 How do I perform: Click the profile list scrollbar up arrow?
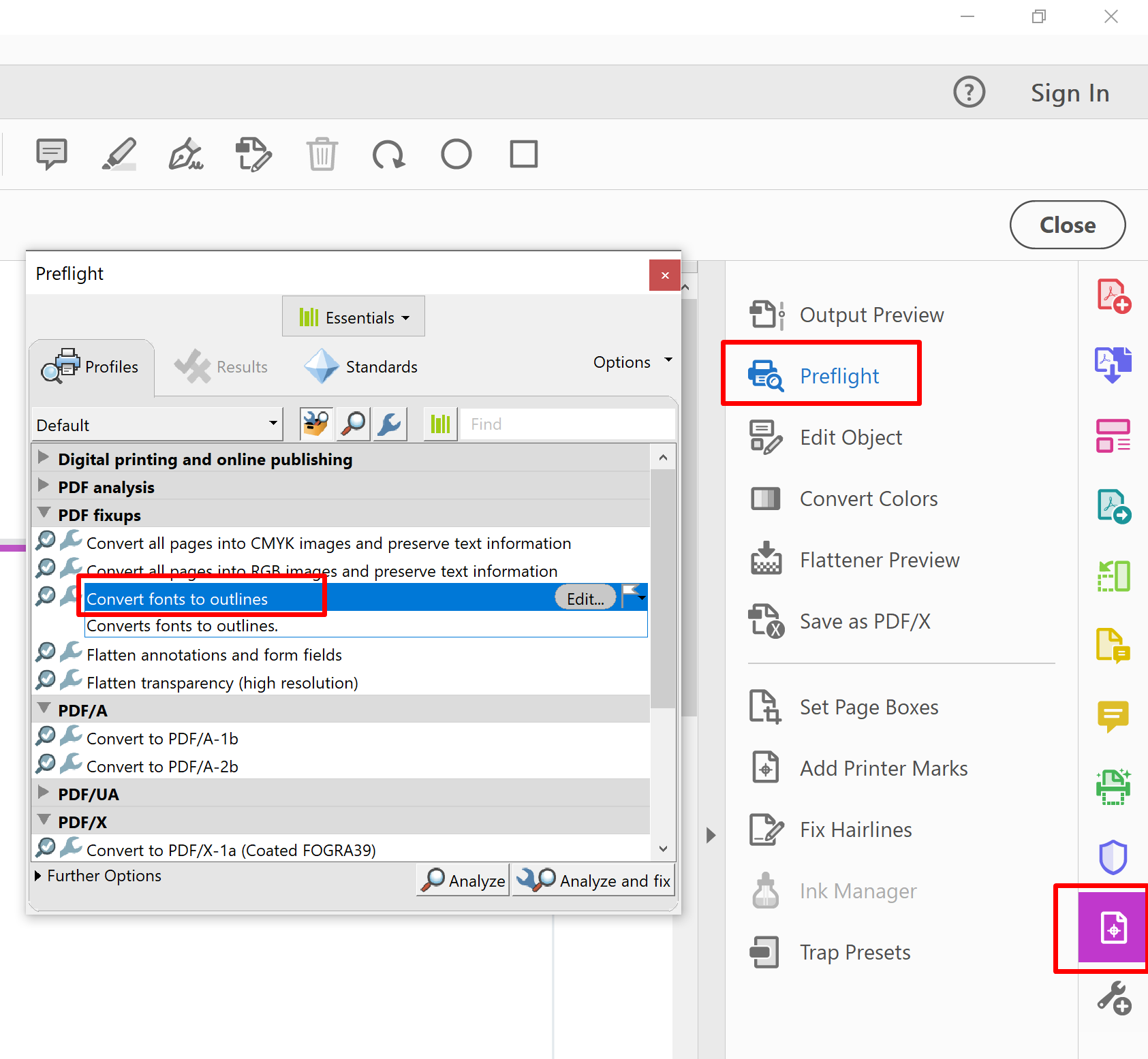click(663, 458)
